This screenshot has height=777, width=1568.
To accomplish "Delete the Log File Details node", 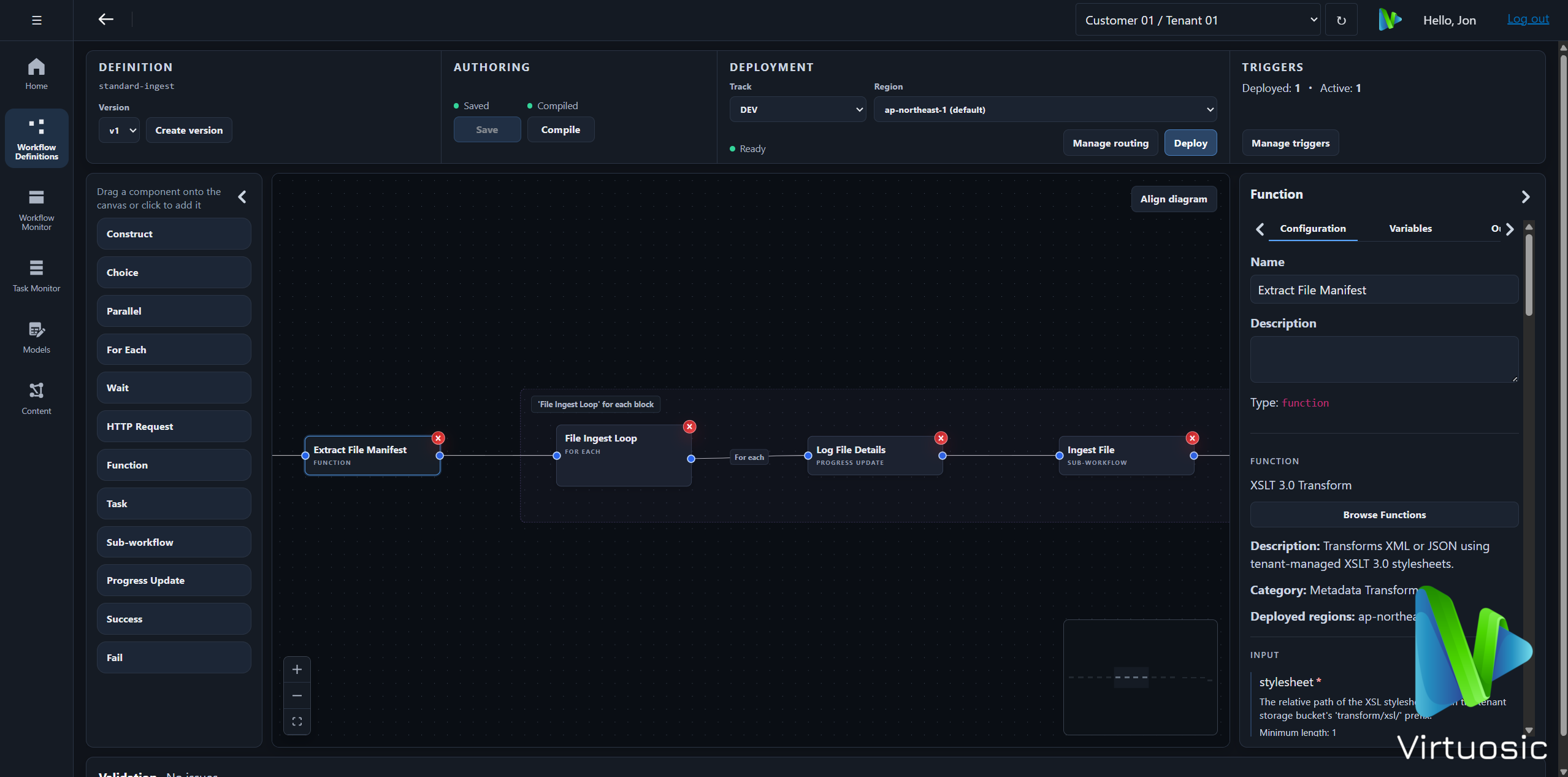I will click(x=941, y=438).
